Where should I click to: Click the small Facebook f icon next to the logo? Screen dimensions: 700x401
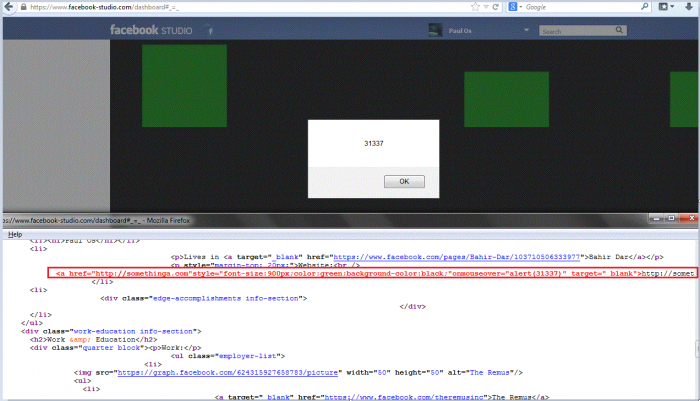[210, 31]
